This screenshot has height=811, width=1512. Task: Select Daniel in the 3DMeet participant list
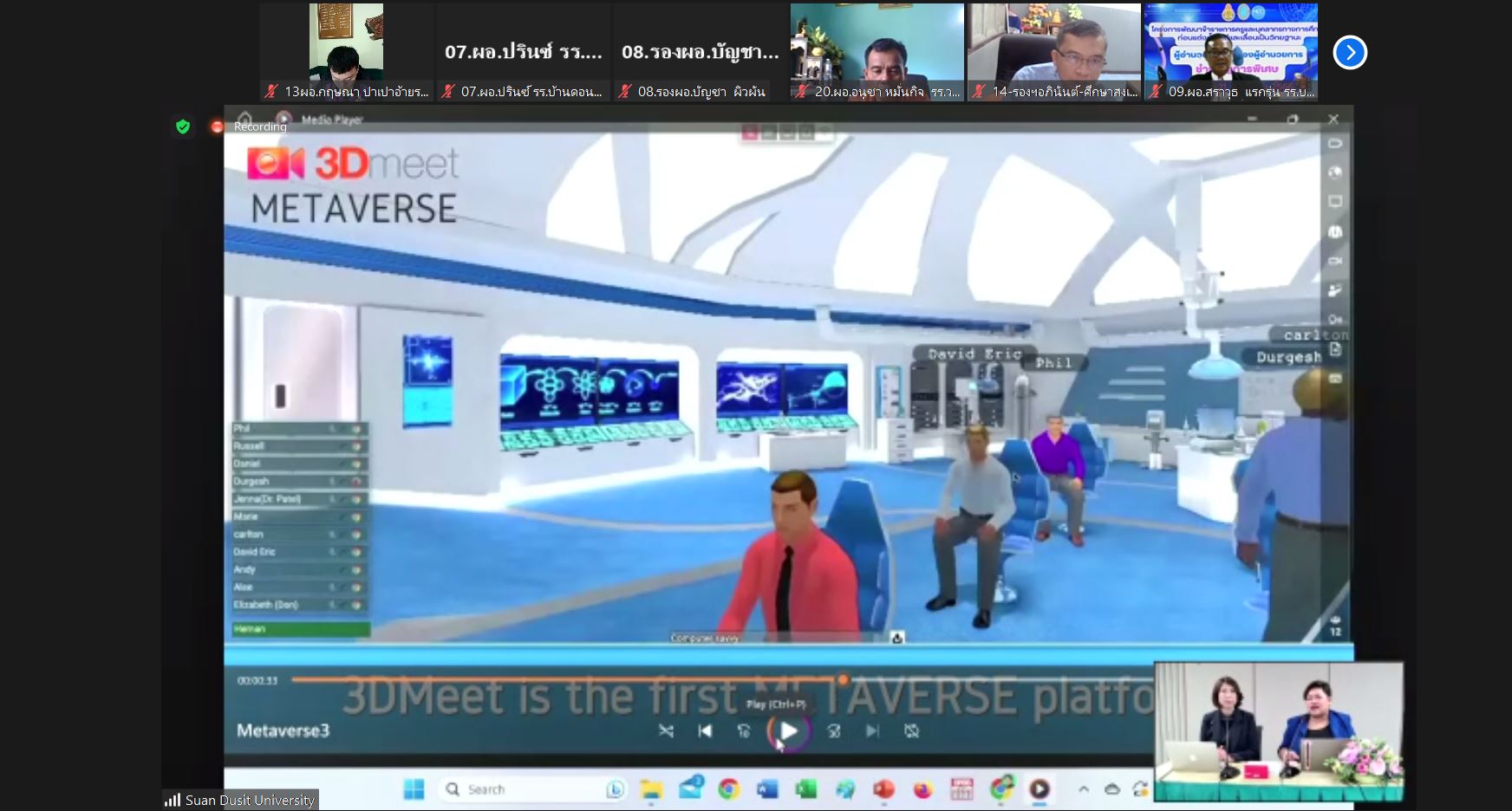click(x=300, y=464)
